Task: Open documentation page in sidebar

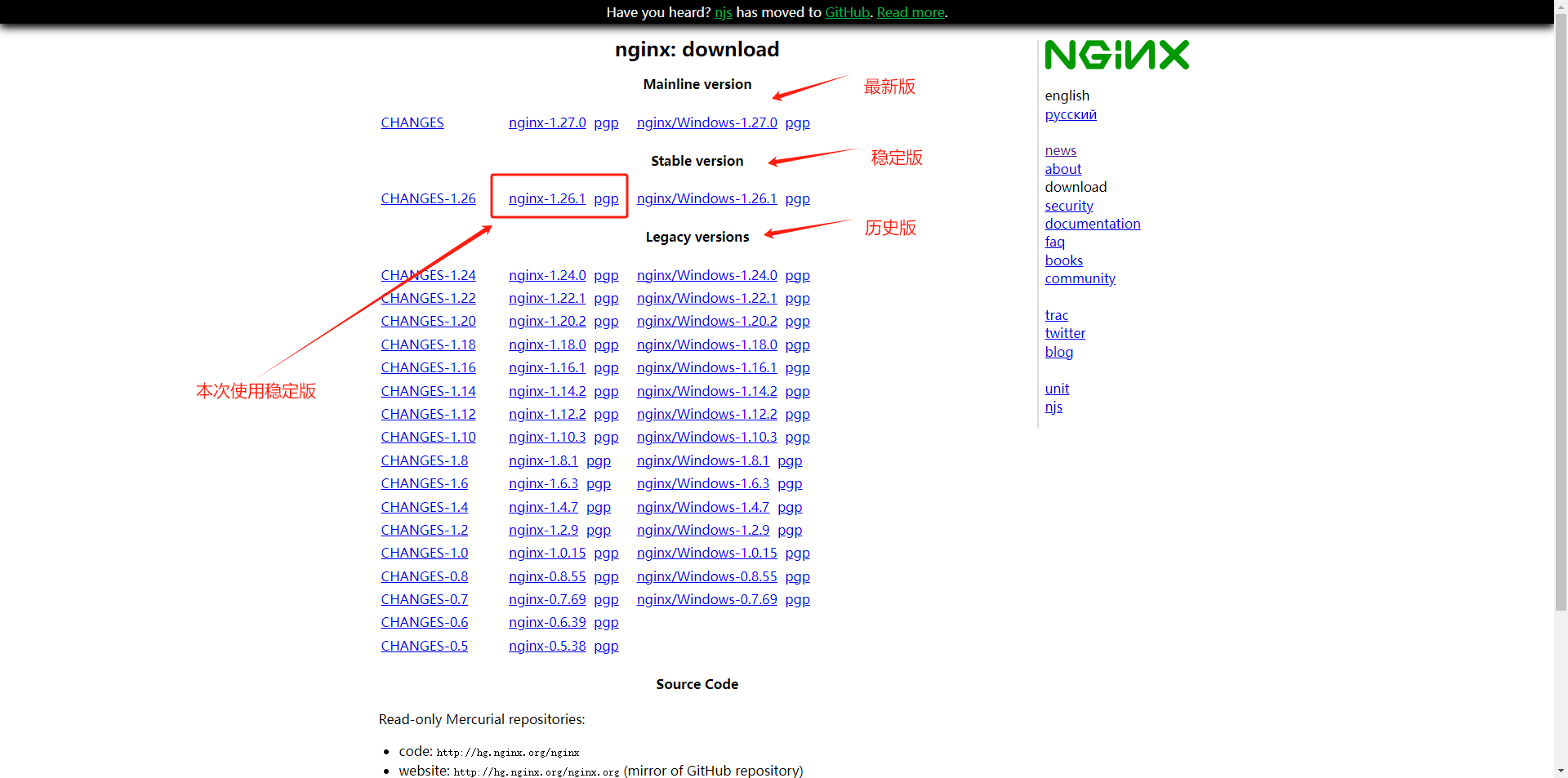Action: click(1093, 224)
